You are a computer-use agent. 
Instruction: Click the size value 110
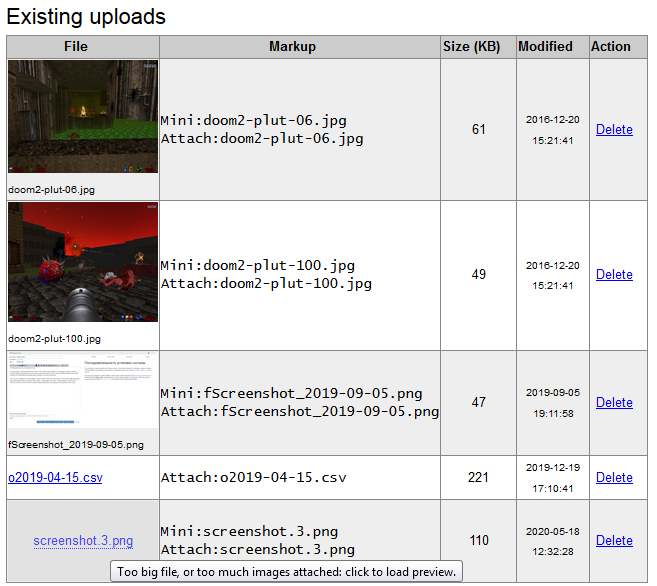[x=479, y=540]
